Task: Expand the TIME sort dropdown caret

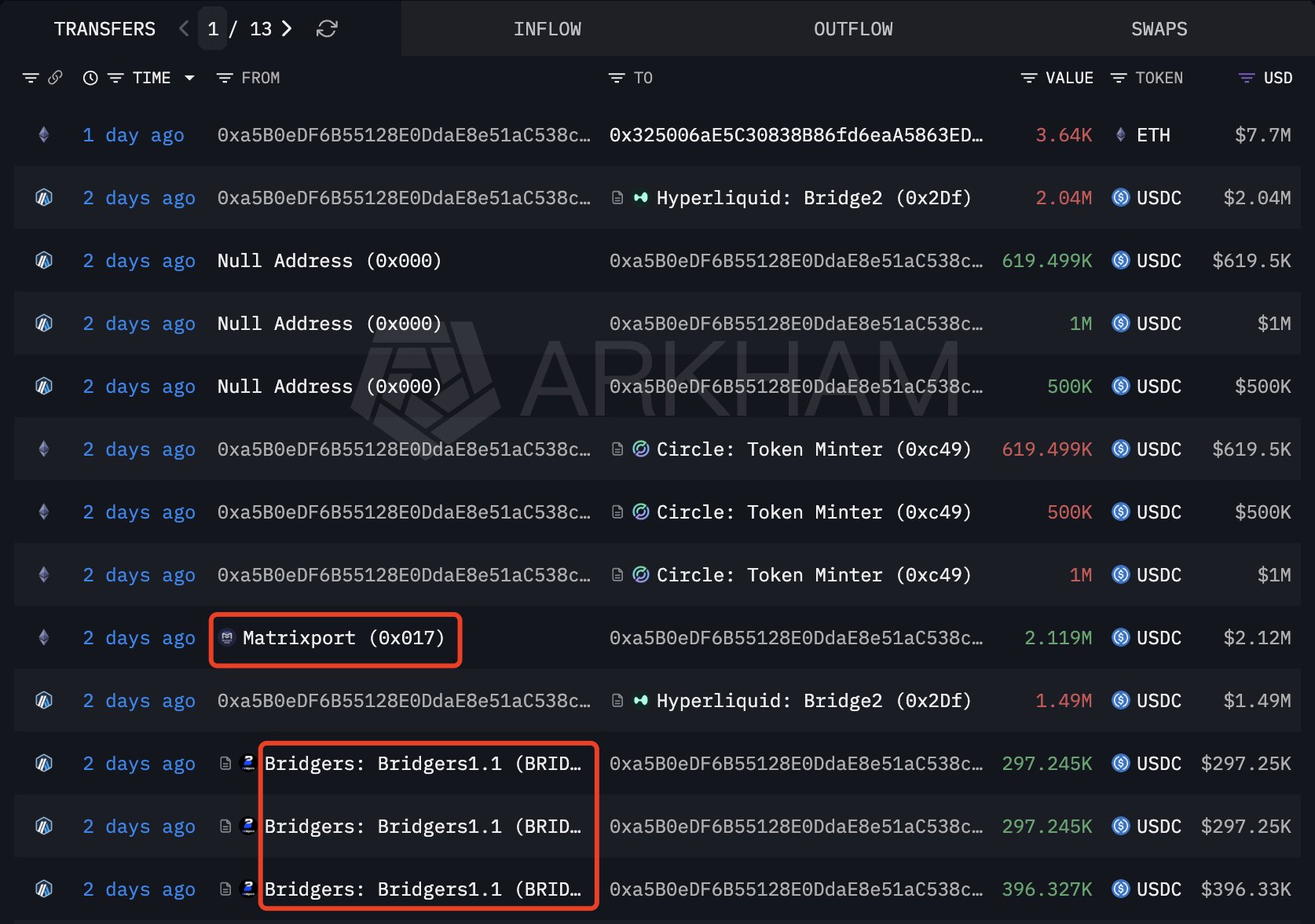Action: [189, 78]
